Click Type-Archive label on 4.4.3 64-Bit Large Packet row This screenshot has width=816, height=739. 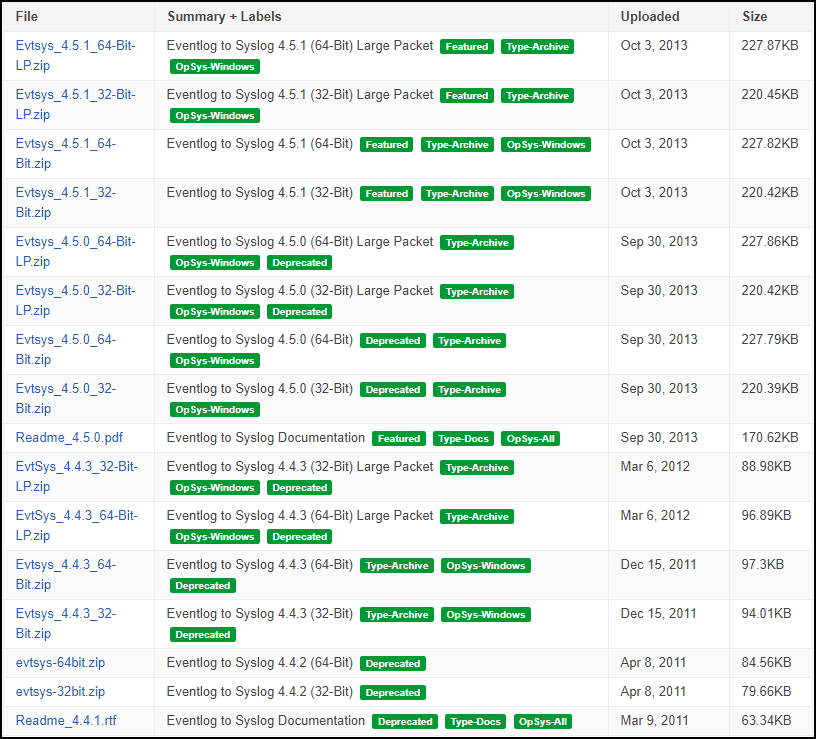[477, 516]
